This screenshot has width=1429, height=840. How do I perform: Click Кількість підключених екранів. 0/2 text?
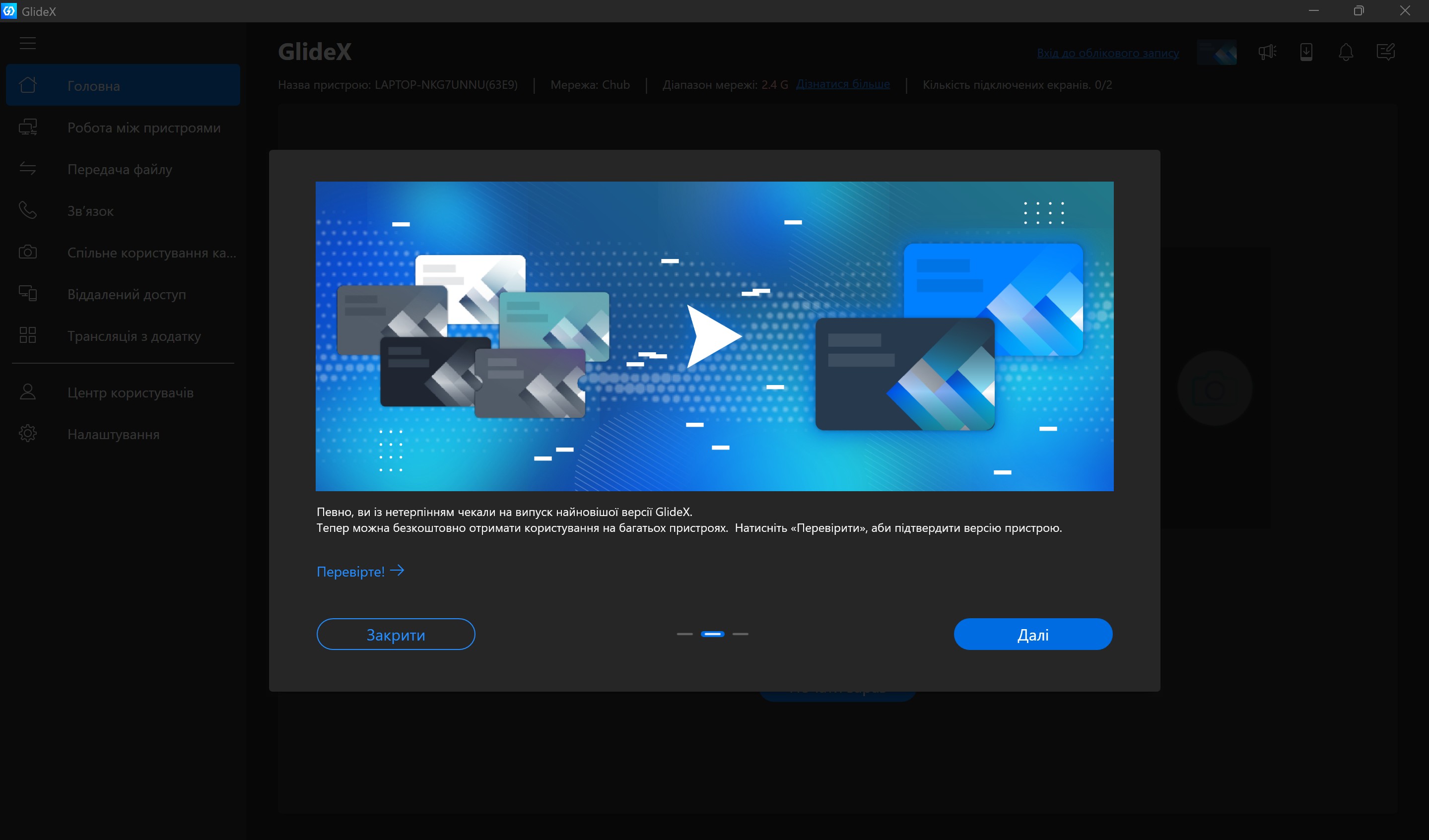coord(1018,84)
